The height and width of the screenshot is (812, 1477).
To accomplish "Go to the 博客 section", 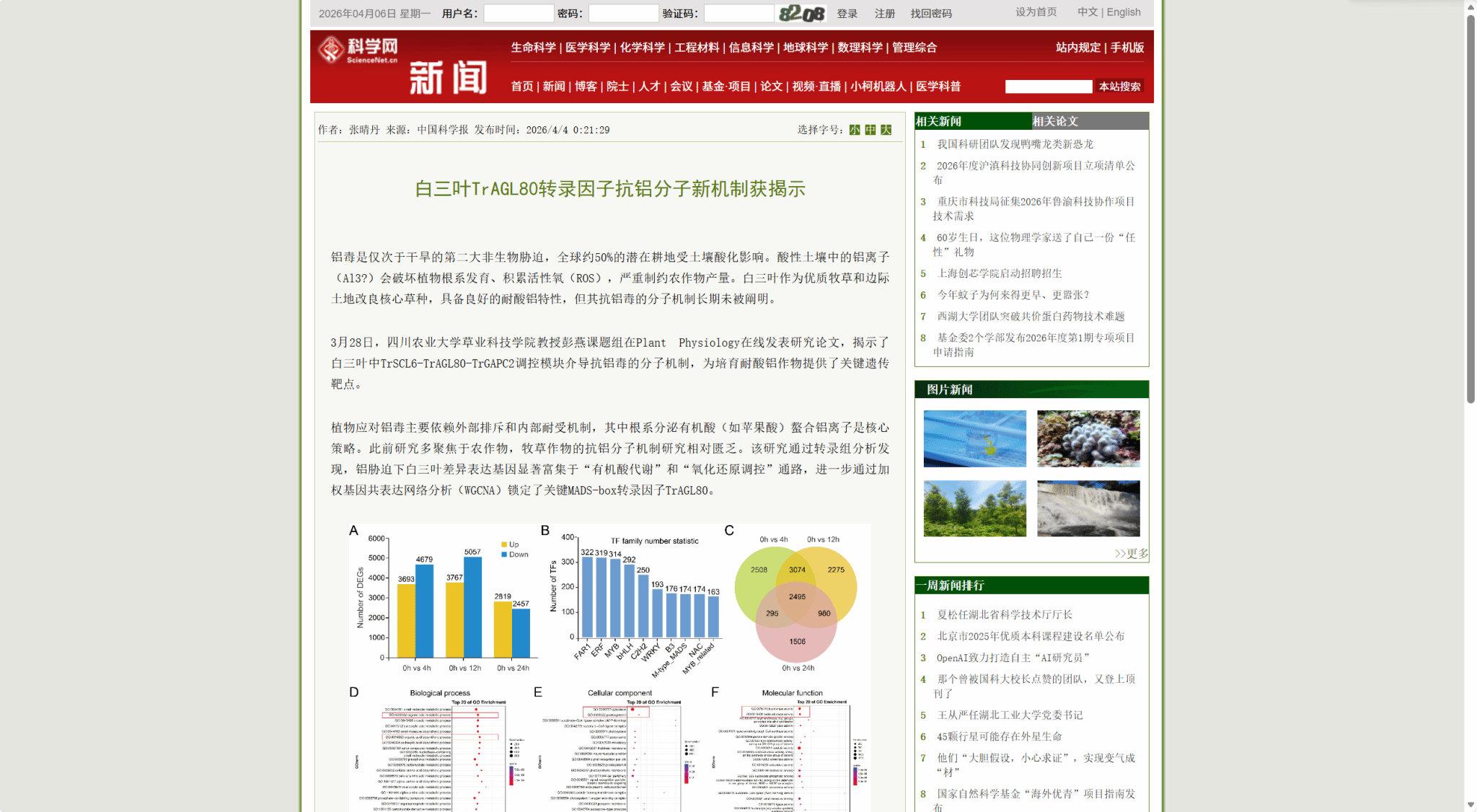I will tap(586, 87).
